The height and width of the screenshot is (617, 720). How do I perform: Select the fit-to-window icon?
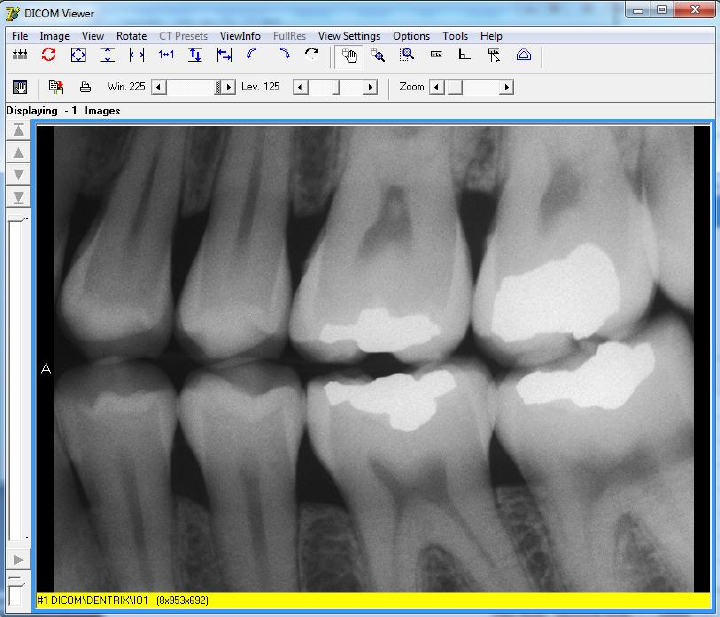point(78,55)
